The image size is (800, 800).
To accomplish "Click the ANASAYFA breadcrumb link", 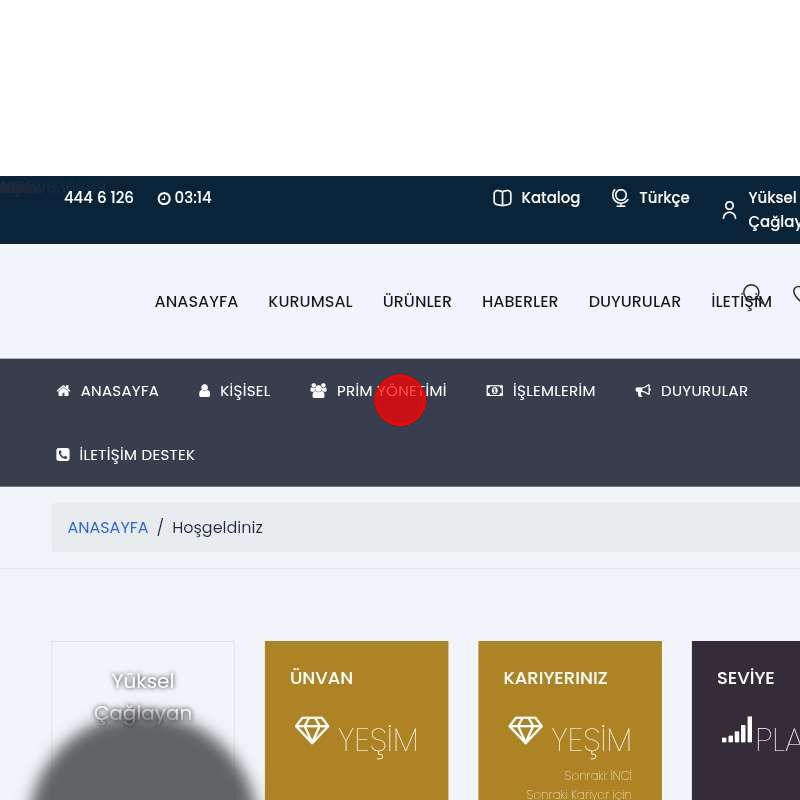I will point(108,528).
